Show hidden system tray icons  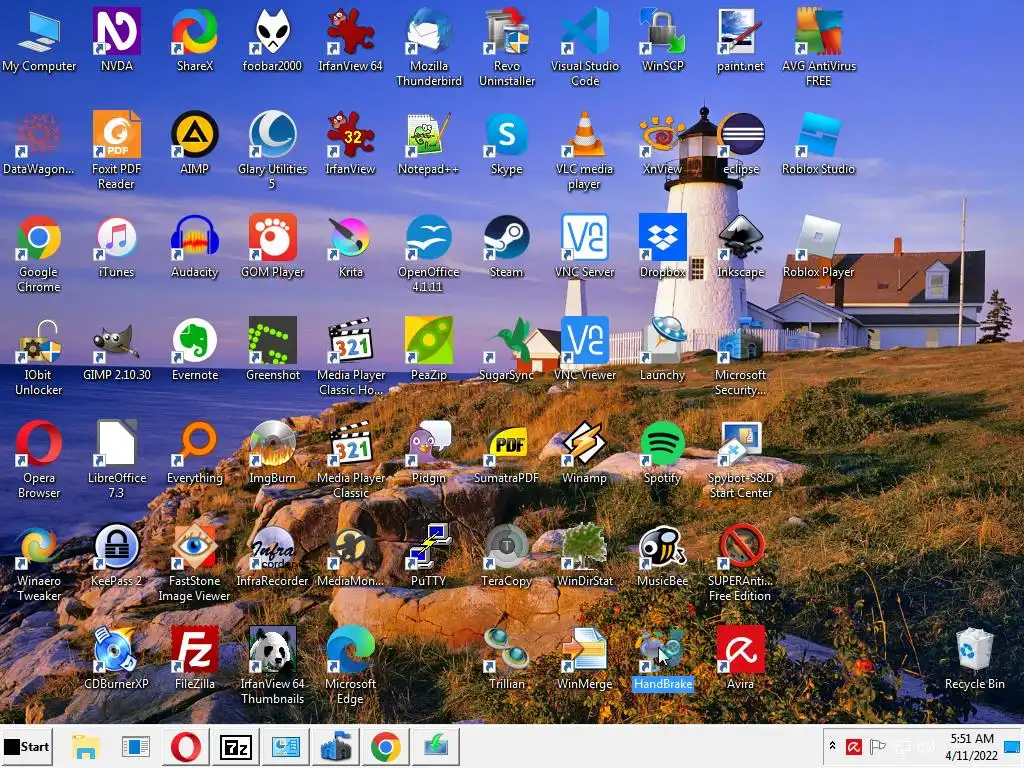(x=832, y=746)
